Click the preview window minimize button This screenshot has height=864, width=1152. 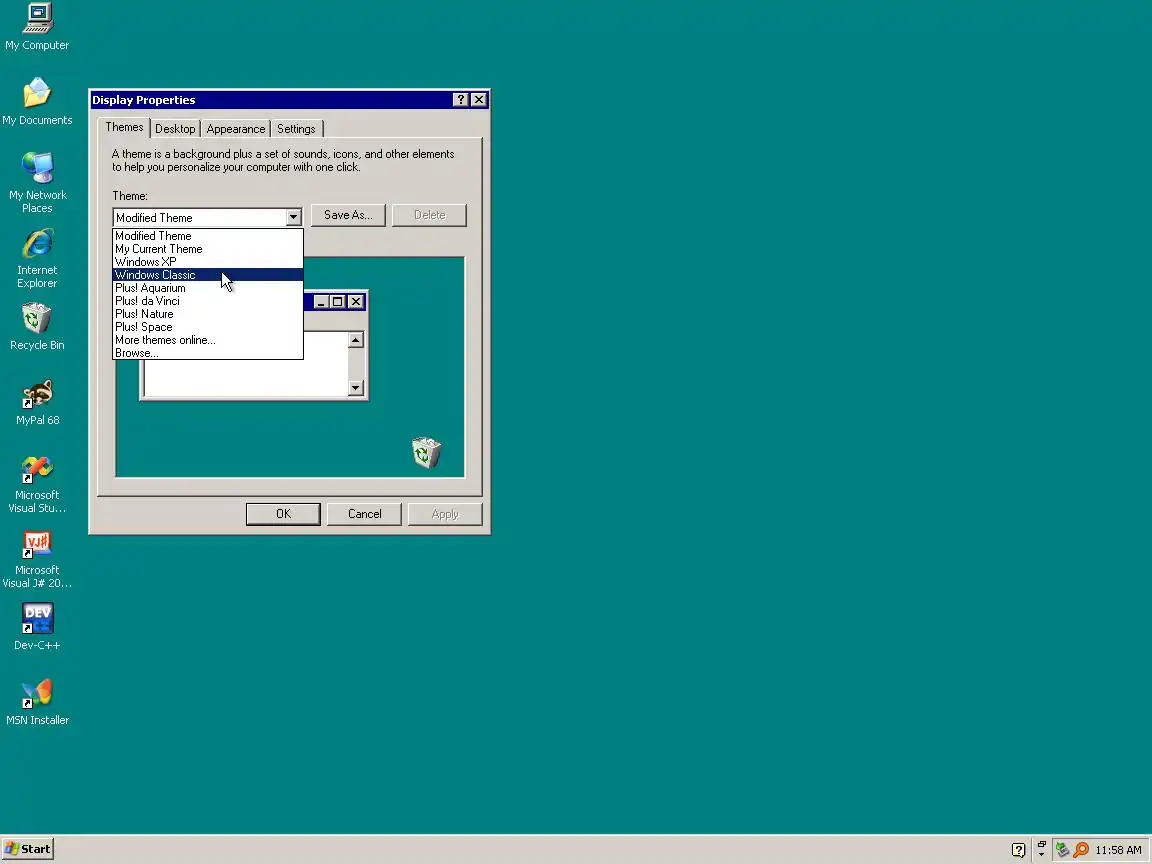(320, 301)
